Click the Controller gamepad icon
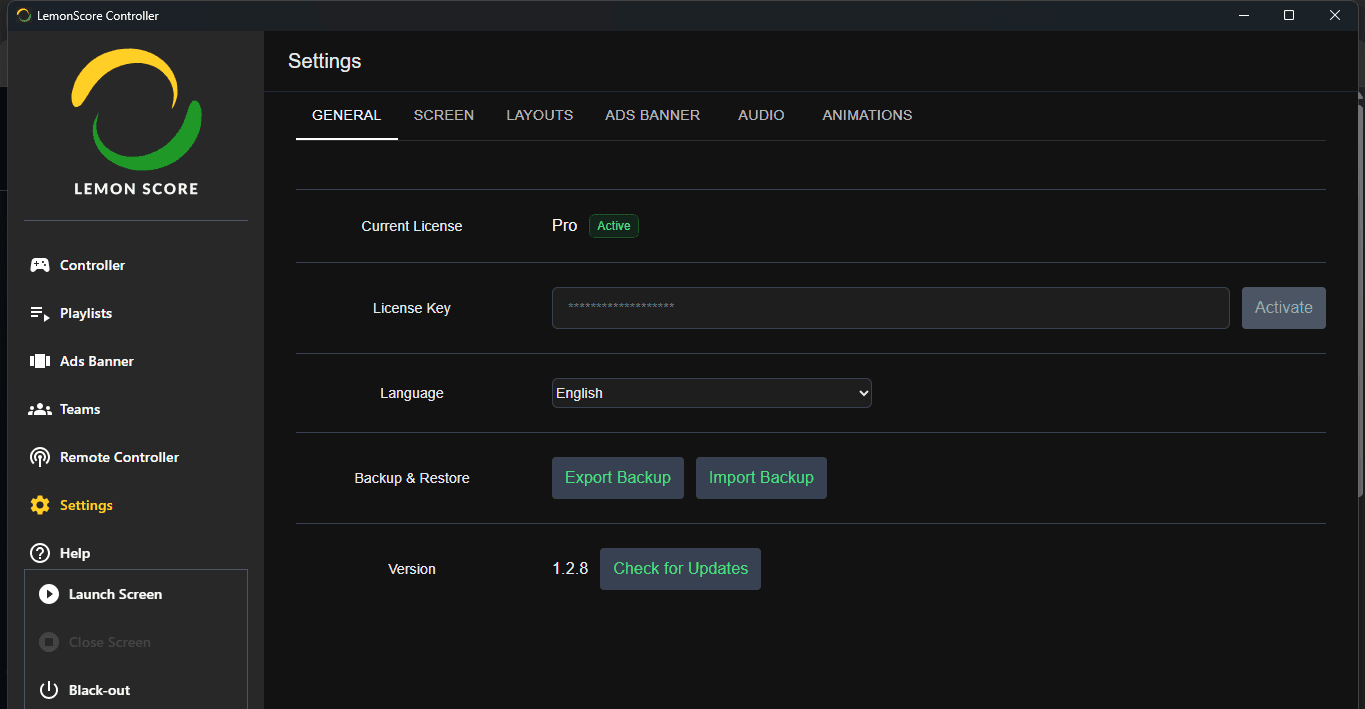 coord(40,265)
